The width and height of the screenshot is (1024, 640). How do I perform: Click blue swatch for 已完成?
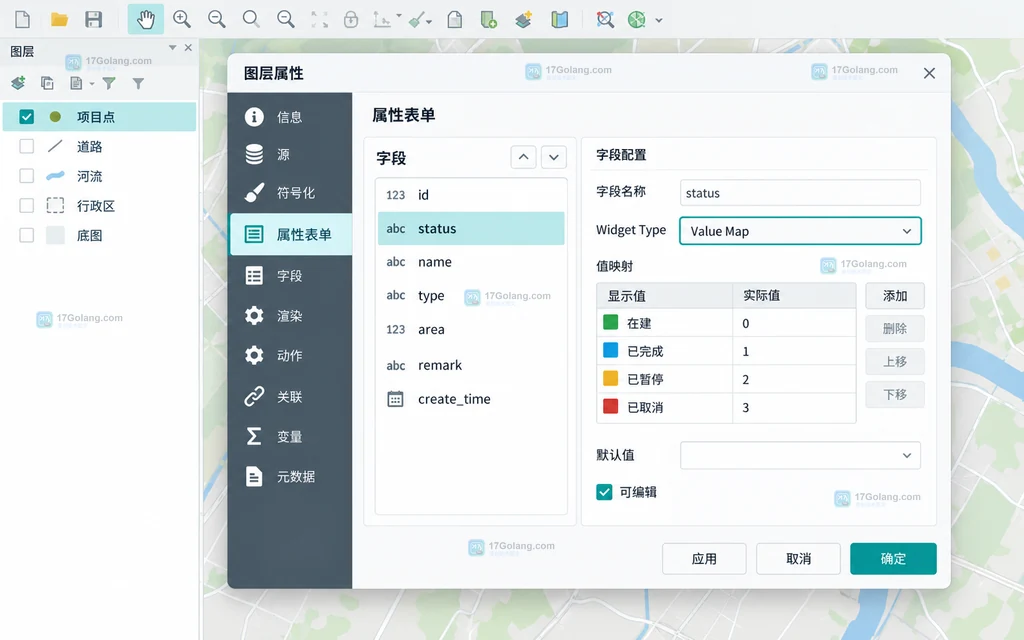click(611, 351)
